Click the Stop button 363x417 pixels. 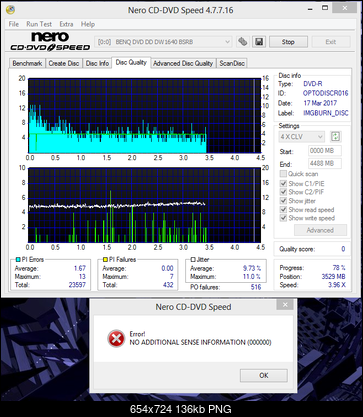click(x=288, y=42)
